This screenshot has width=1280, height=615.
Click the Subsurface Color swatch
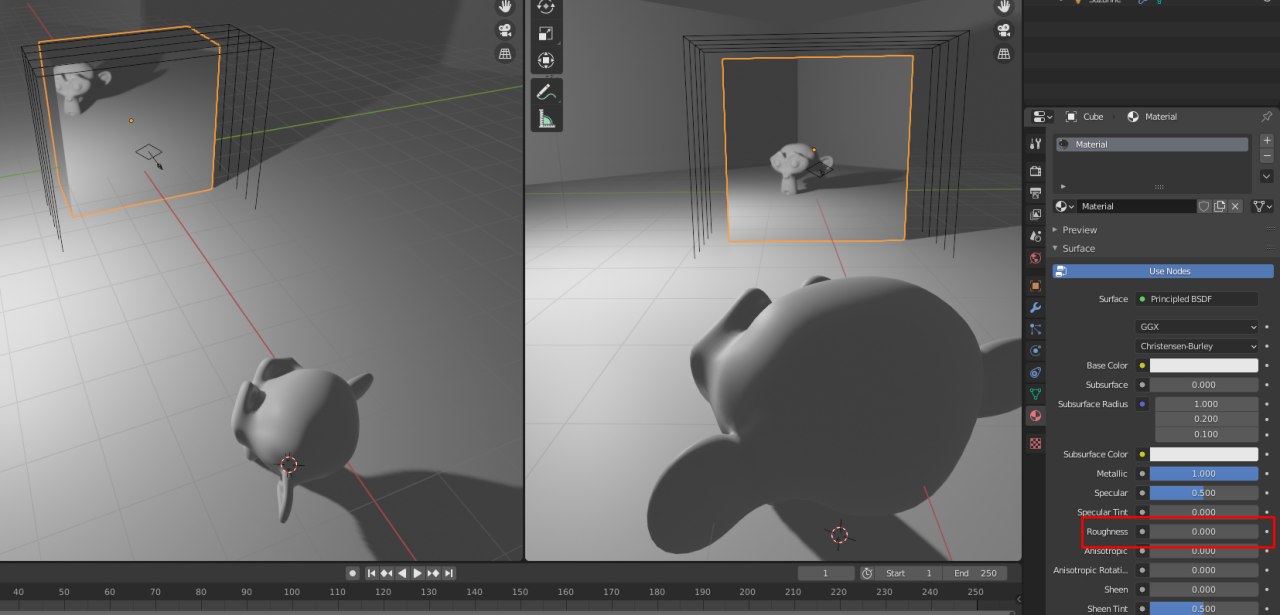click(1204, 454)
